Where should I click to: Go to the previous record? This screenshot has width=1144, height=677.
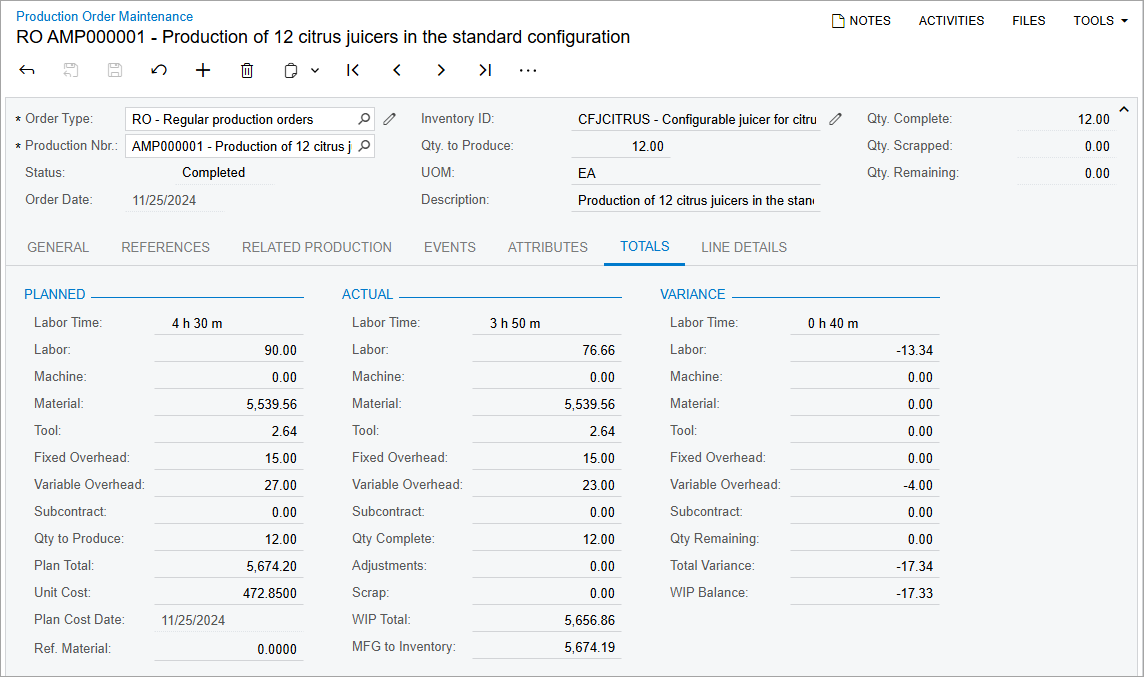(397, 70)
